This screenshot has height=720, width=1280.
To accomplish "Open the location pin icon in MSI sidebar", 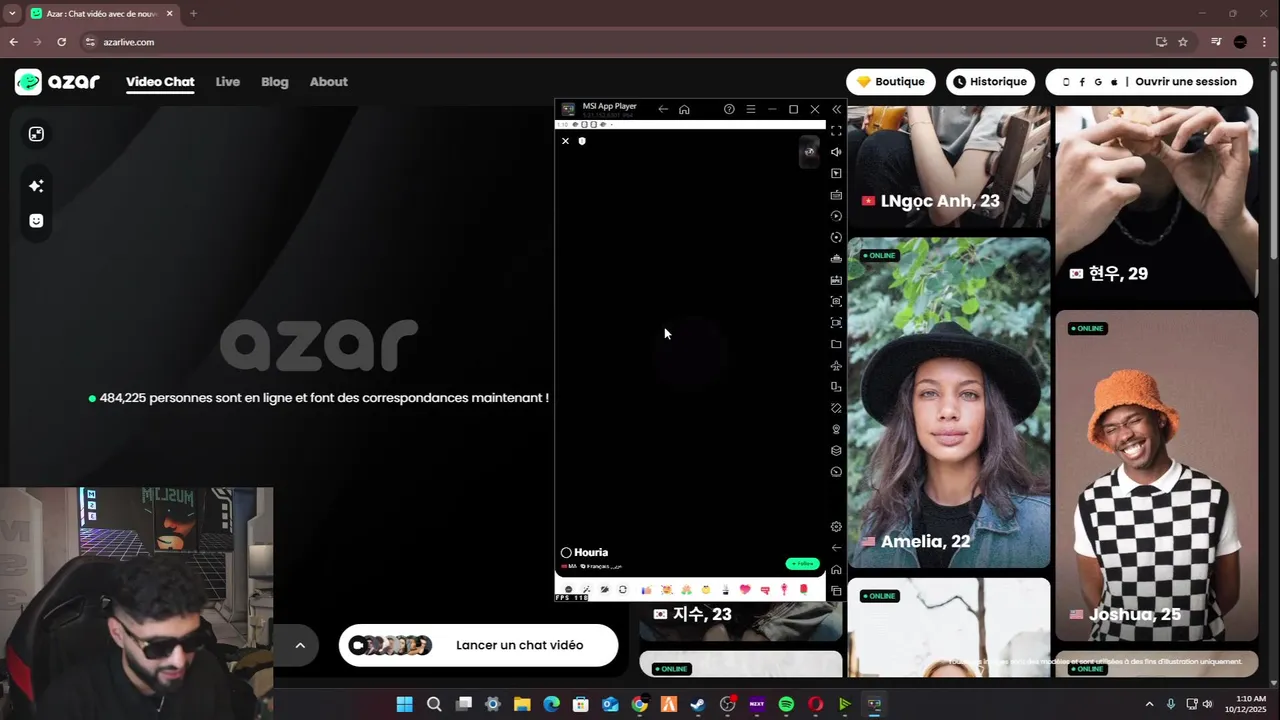I will (x=837, y=429).
